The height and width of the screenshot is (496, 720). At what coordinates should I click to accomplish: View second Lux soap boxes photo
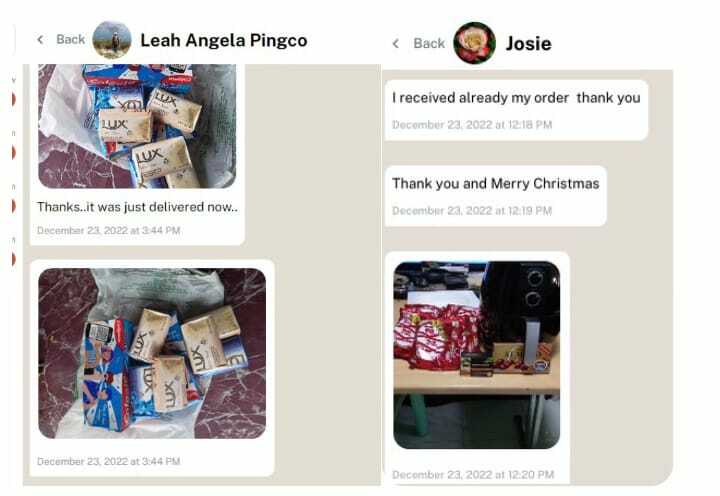[x=152, y=353]
